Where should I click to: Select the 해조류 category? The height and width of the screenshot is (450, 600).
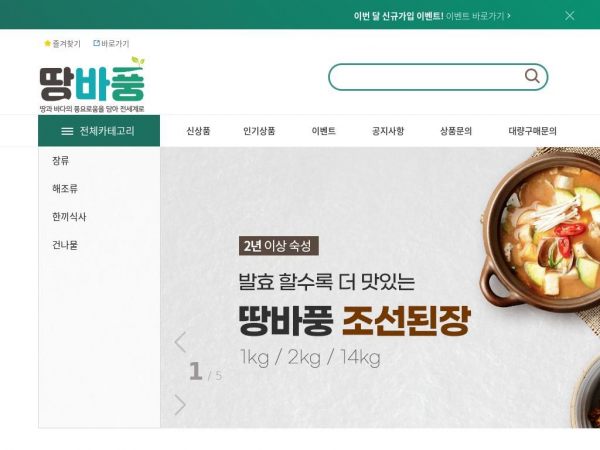click(x=65, y=189)
